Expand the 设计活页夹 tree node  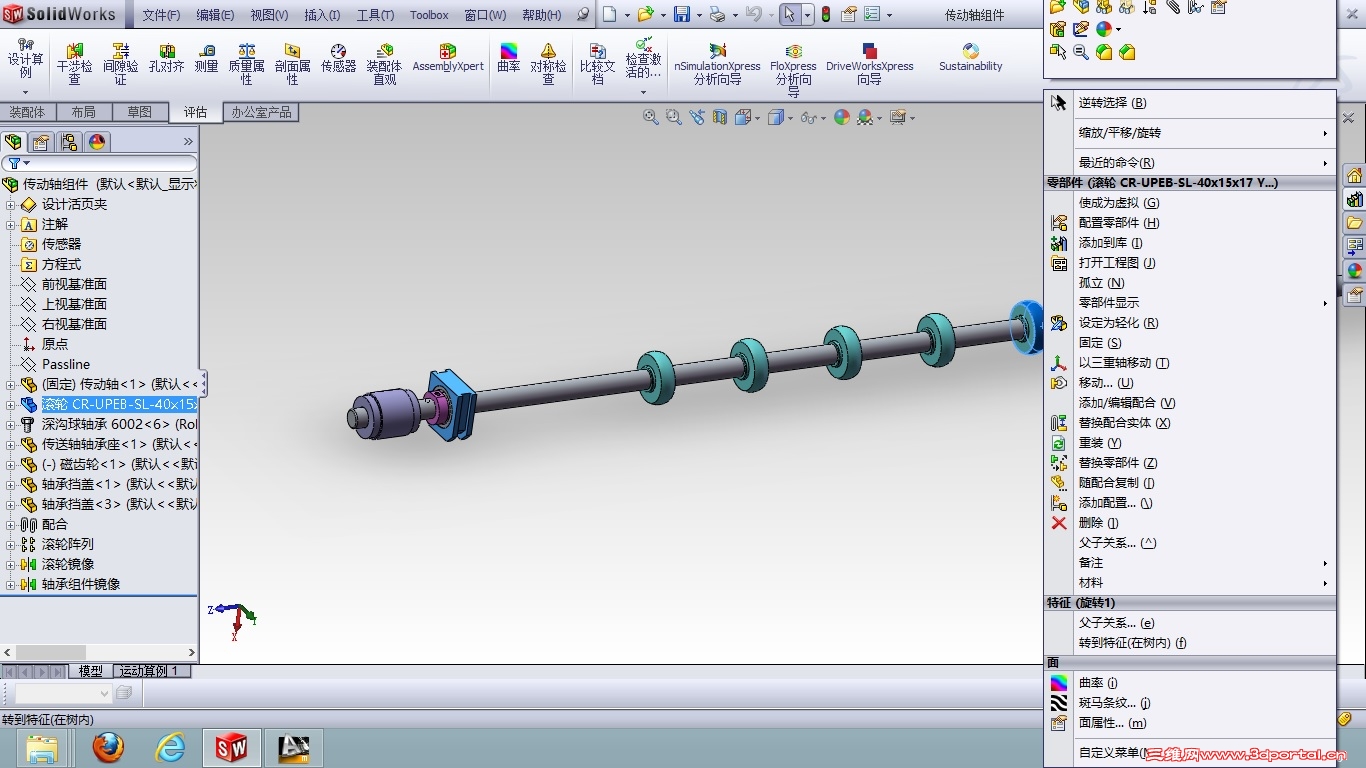point(11,204)
